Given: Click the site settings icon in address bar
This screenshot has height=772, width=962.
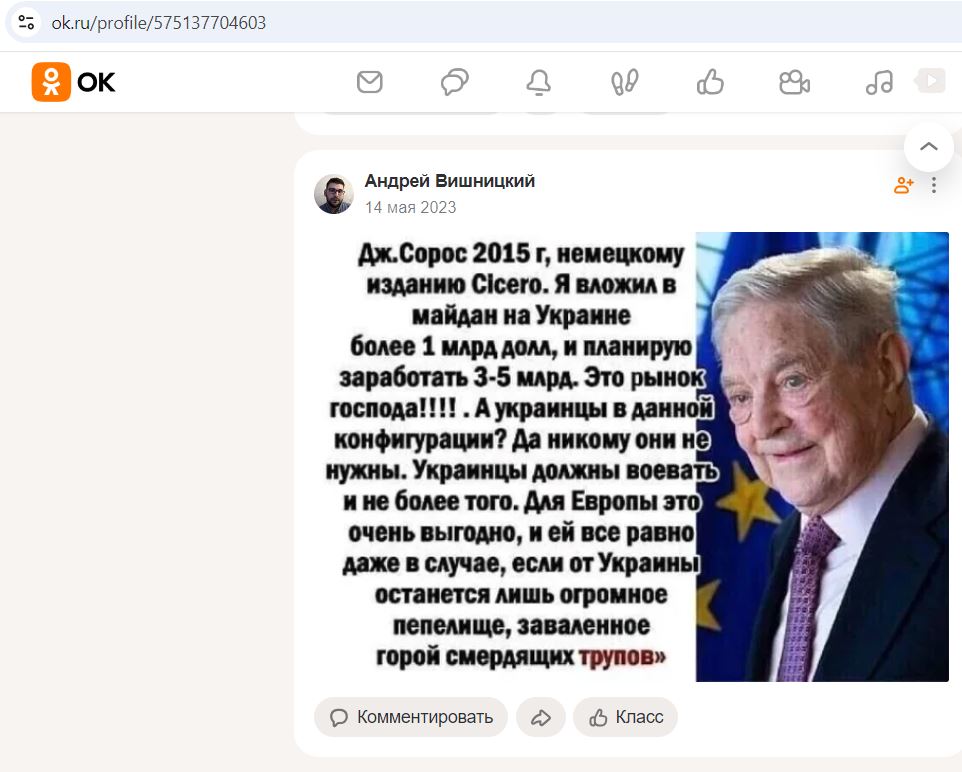Looking at the screenshot, I should coord(26,23).
